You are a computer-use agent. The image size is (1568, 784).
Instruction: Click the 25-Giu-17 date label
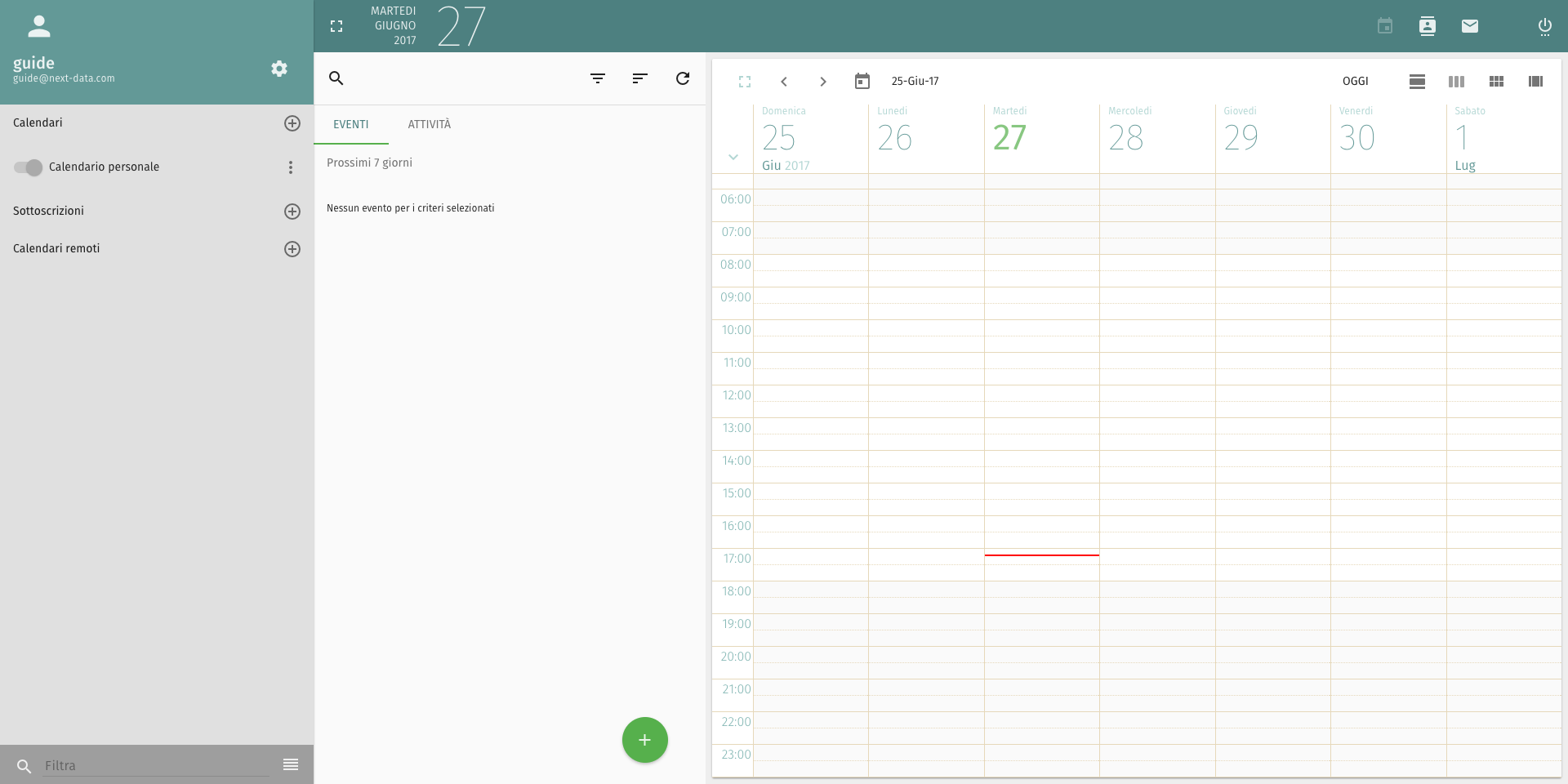pyautogui.click(x=915, y=81)
